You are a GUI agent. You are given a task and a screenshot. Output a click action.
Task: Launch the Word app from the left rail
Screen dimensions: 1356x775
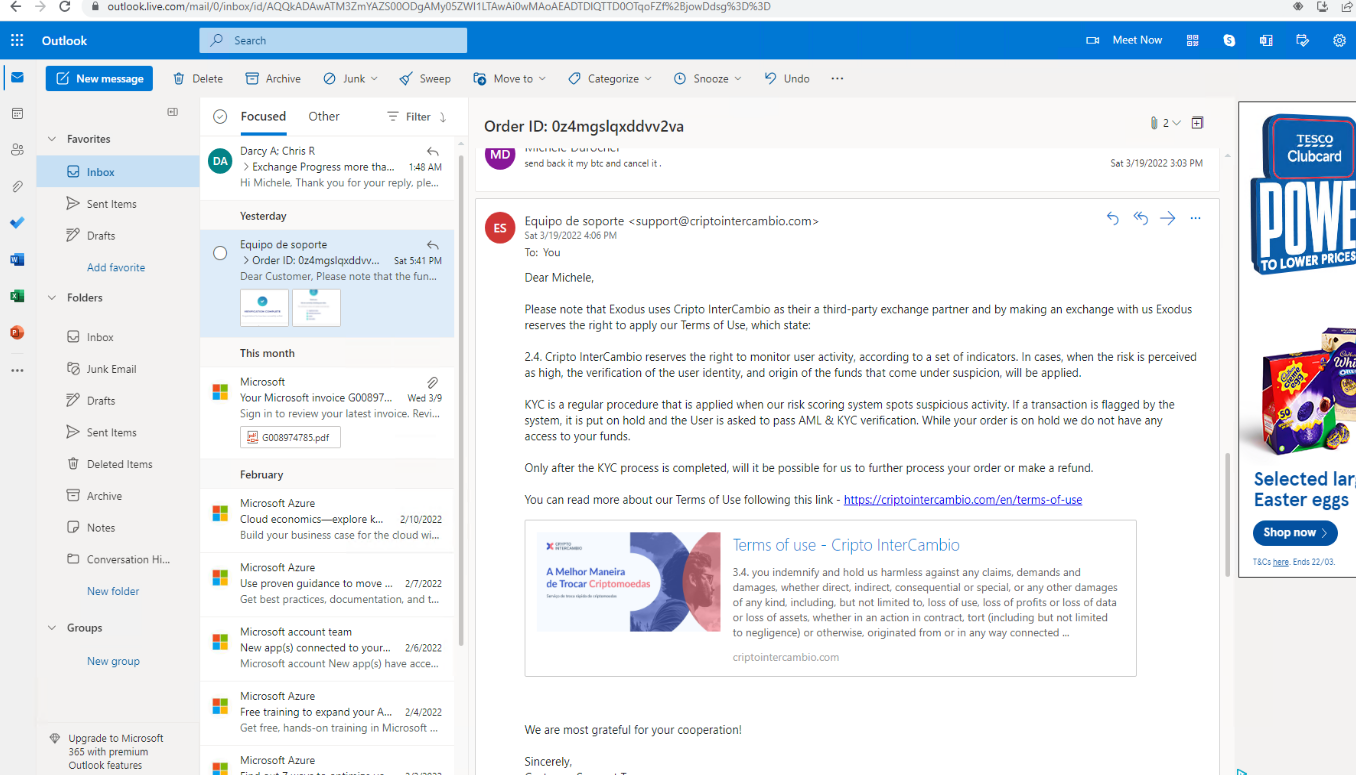(17, 259)
